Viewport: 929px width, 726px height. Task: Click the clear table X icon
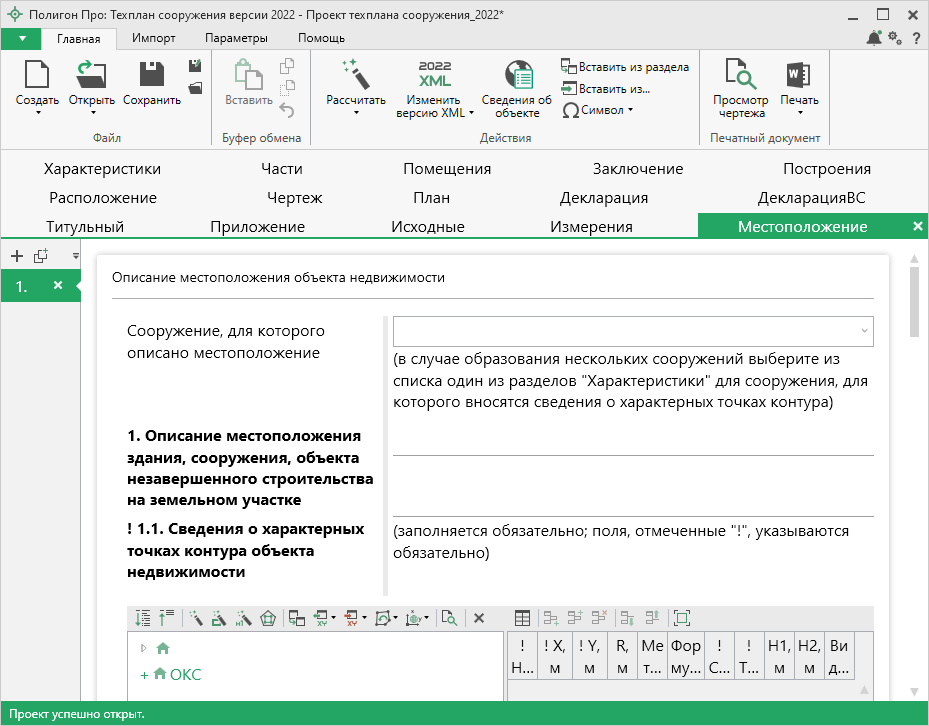click(x=479, y=618)
